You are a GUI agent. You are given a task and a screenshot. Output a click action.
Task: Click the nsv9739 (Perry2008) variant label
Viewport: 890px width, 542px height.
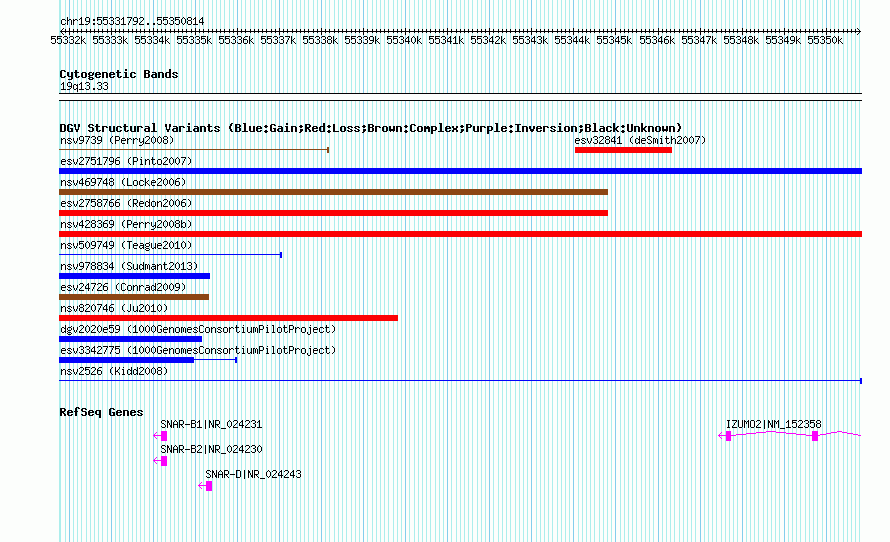117,140
